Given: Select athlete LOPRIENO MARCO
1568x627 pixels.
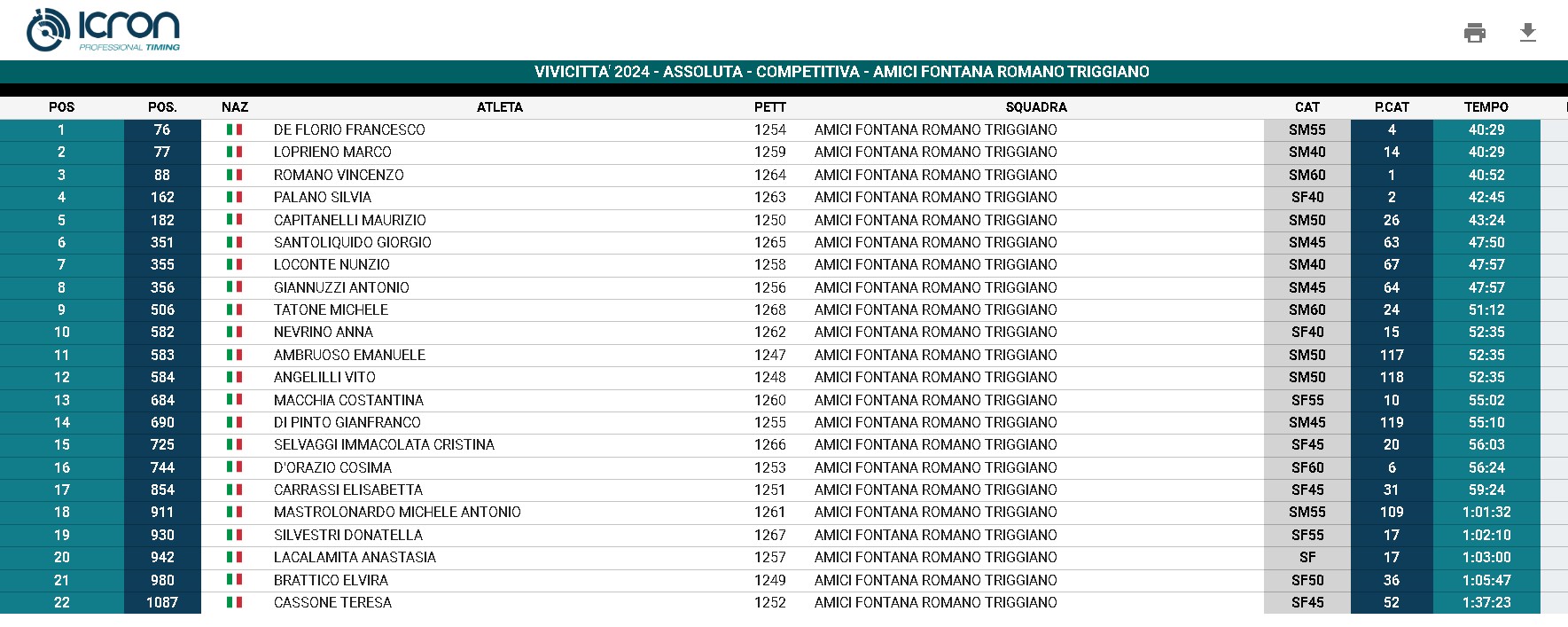Looking at the screenshot, I should tap(332, 152).
